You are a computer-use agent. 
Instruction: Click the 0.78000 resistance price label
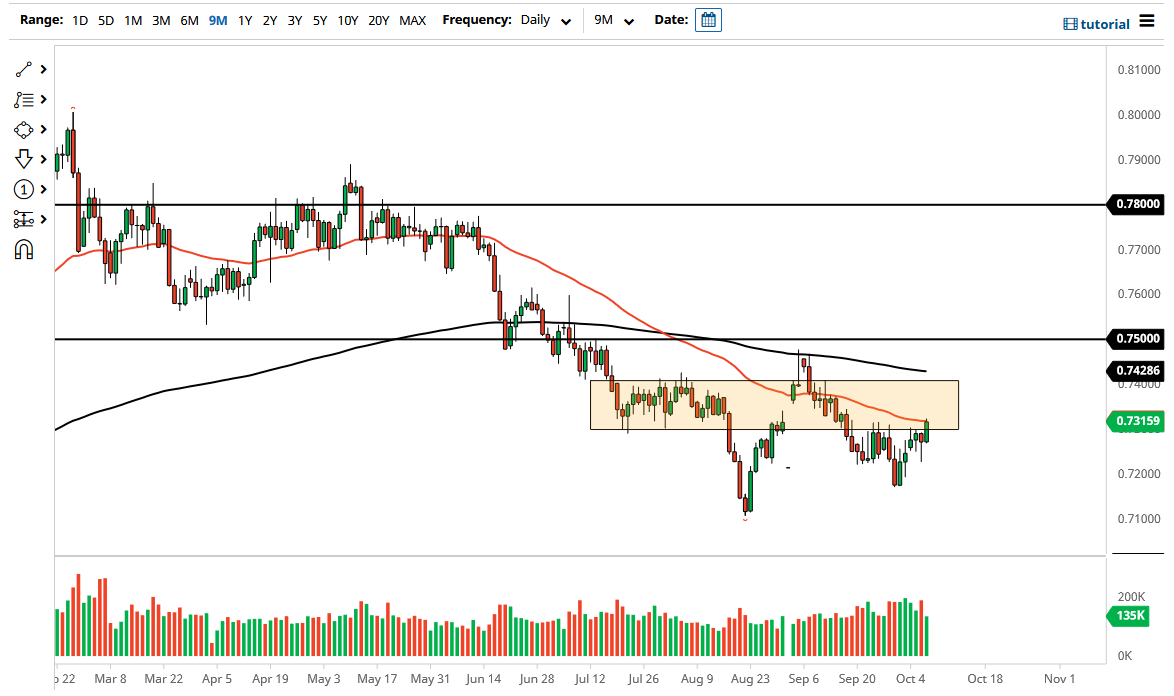[x=1138, y=205]
